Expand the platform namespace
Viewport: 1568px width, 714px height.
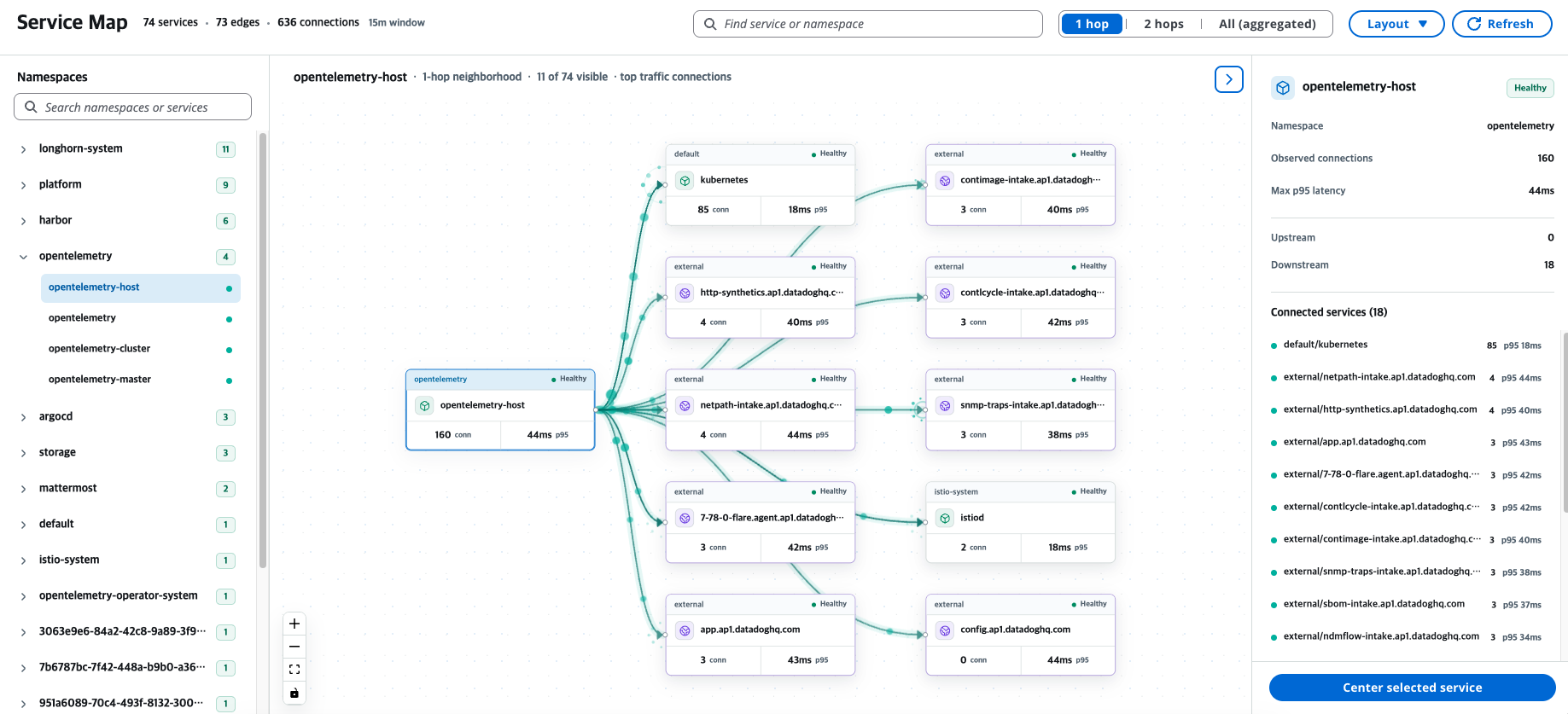pyautogui.click(x=23, y=185)
